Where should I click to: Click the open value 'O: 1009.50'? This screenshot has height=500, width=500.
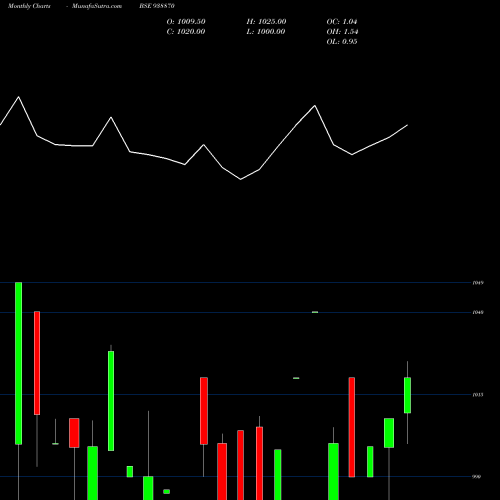186,22
